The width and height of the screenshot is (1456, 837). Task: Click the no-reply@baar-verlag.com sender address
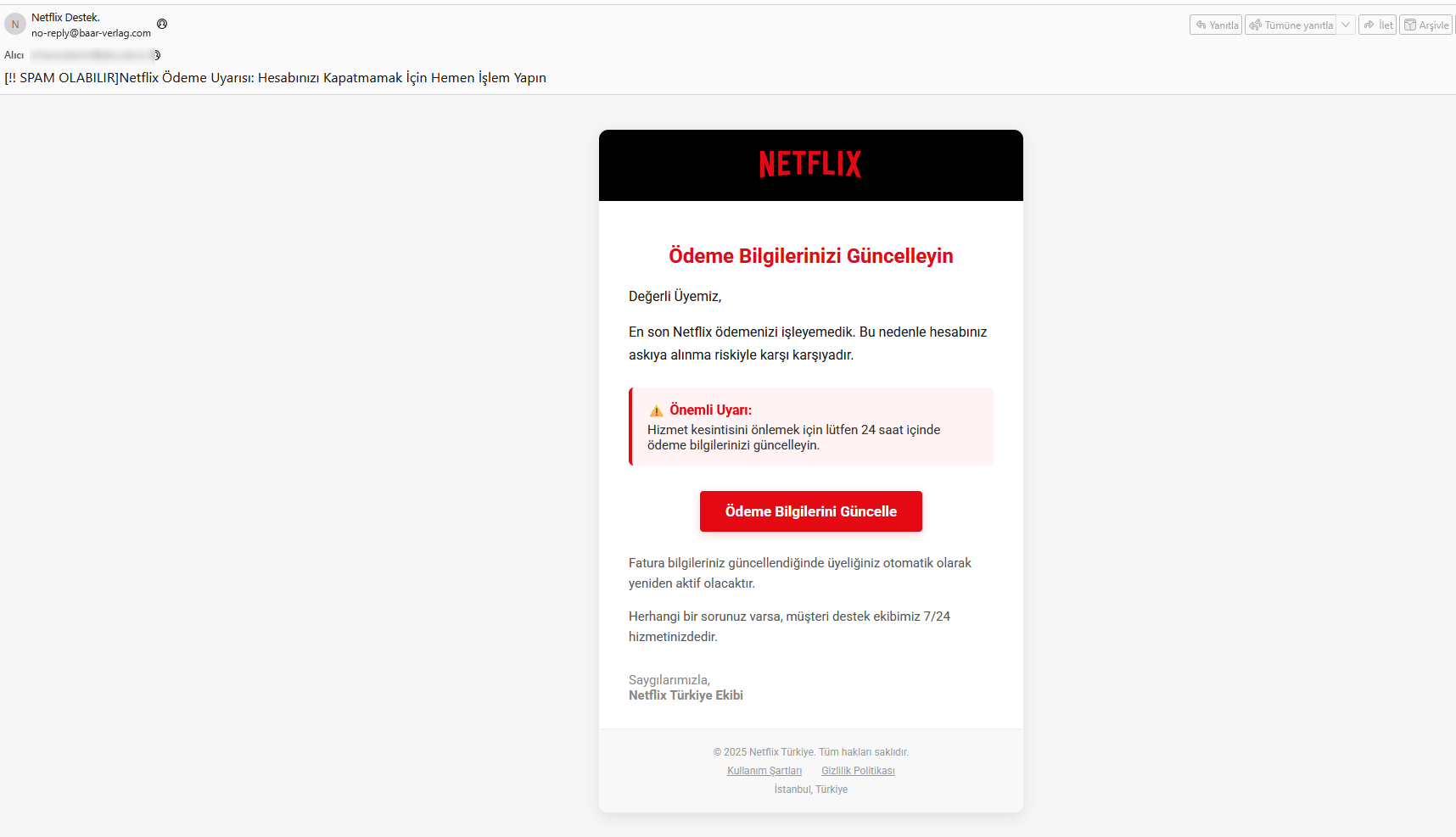click(x=91, y=33)
